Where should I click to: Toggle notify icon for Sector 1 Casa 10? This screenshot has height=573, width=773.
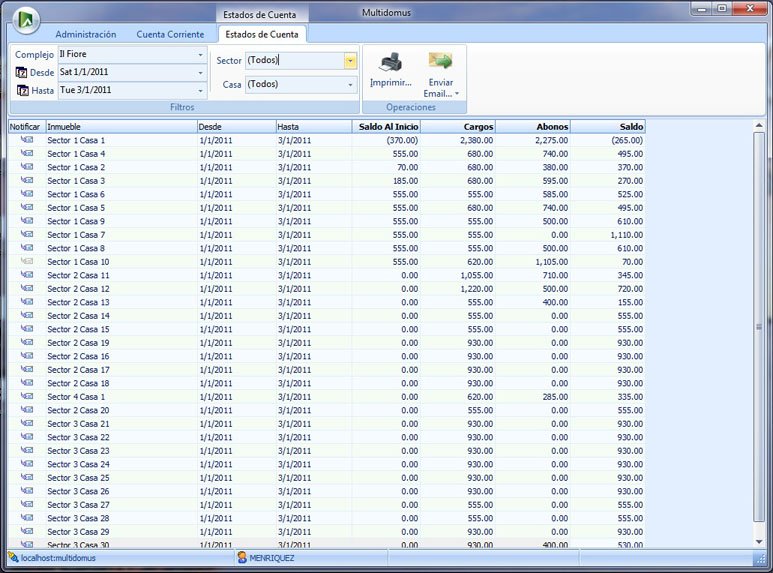(26, 261)
